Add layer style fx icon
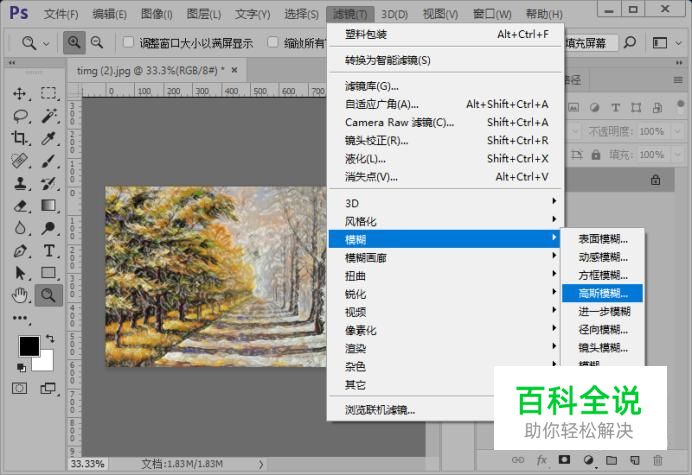Viewport: 692px width, 475px height. click(542, 460)
